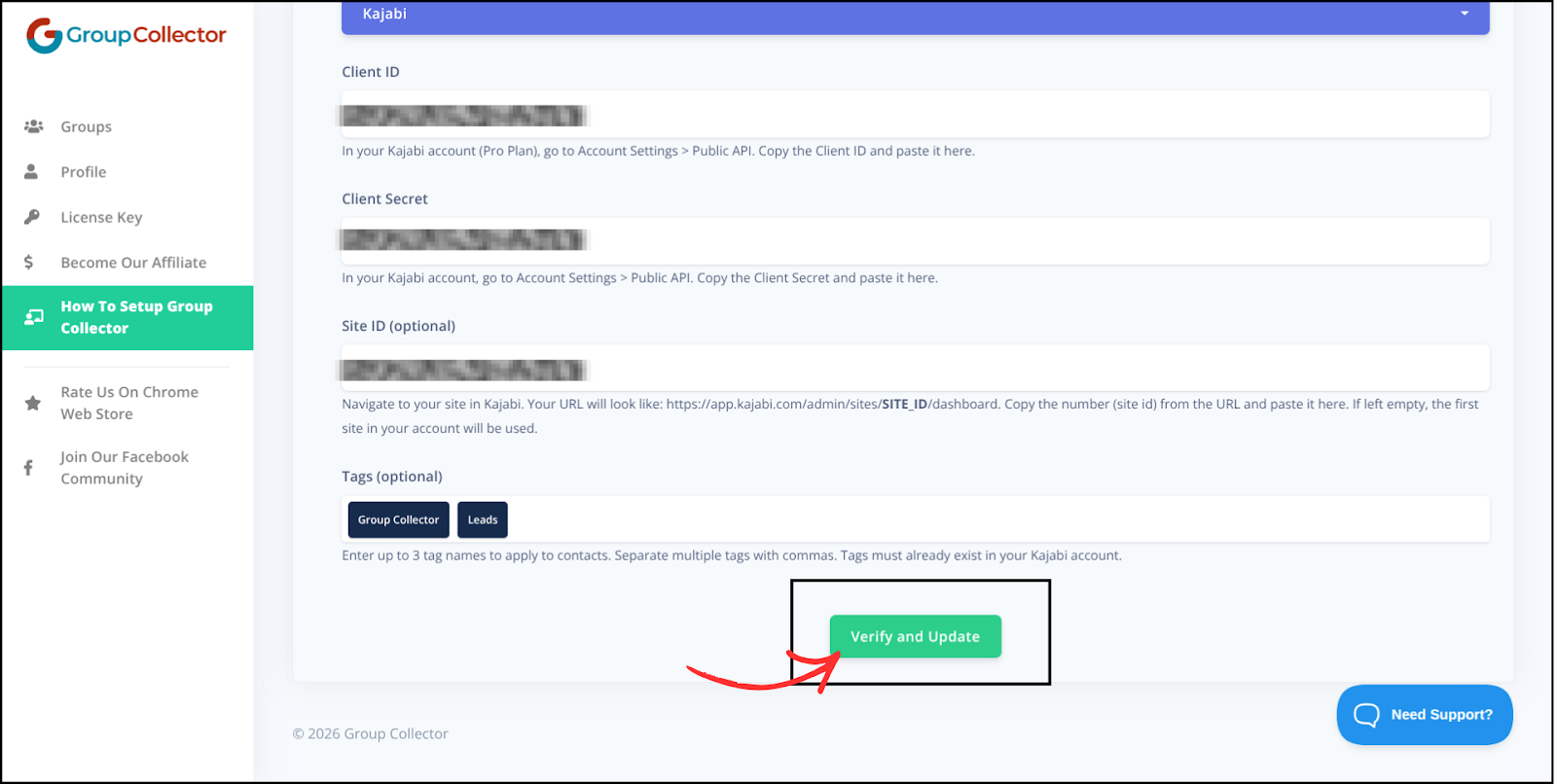This screenshot has width=1557, height=784.
Task: Click the Client ID Pro Plan hint text
Action: point(658,151)
